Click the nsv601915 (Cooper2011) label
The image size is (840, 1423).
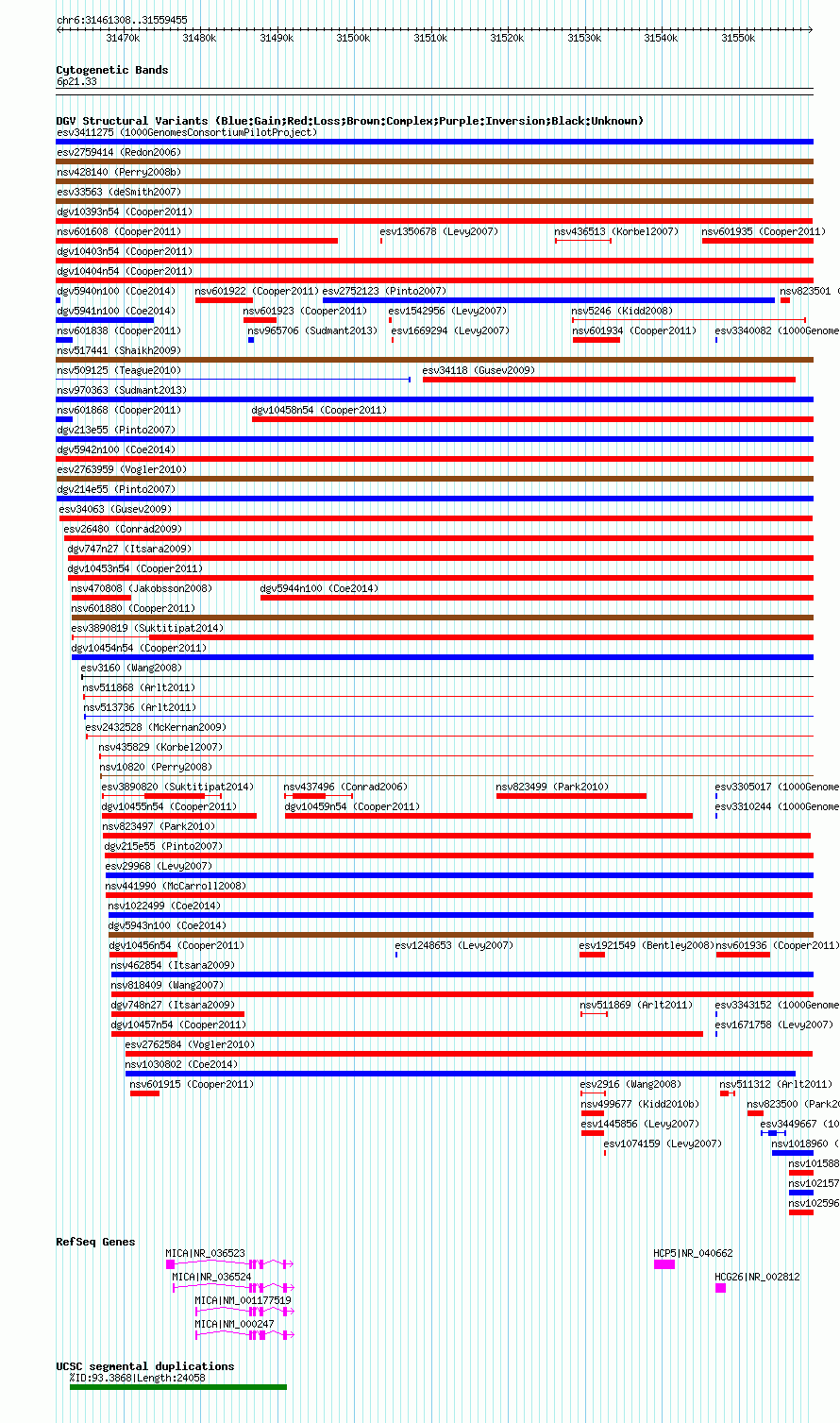click(193, 1084)
